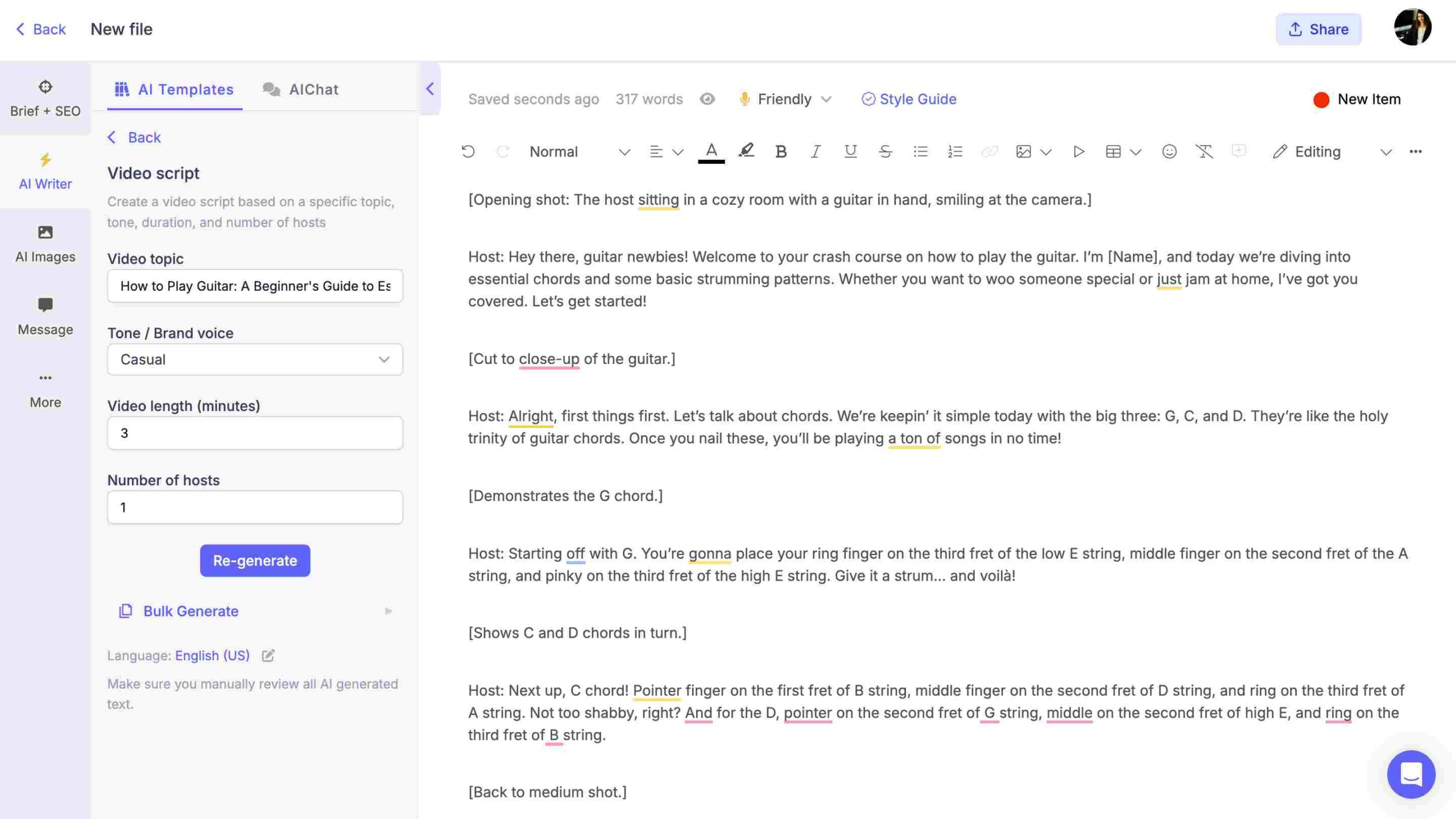Viewport: 1456px width, 819px height.
Task: Click the Share button
Action: coord(1319,28)
